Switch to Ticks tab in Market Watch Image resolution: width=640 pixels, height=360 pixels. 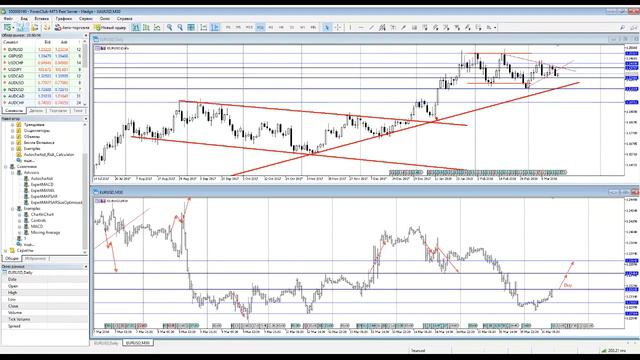click(78, 111)
